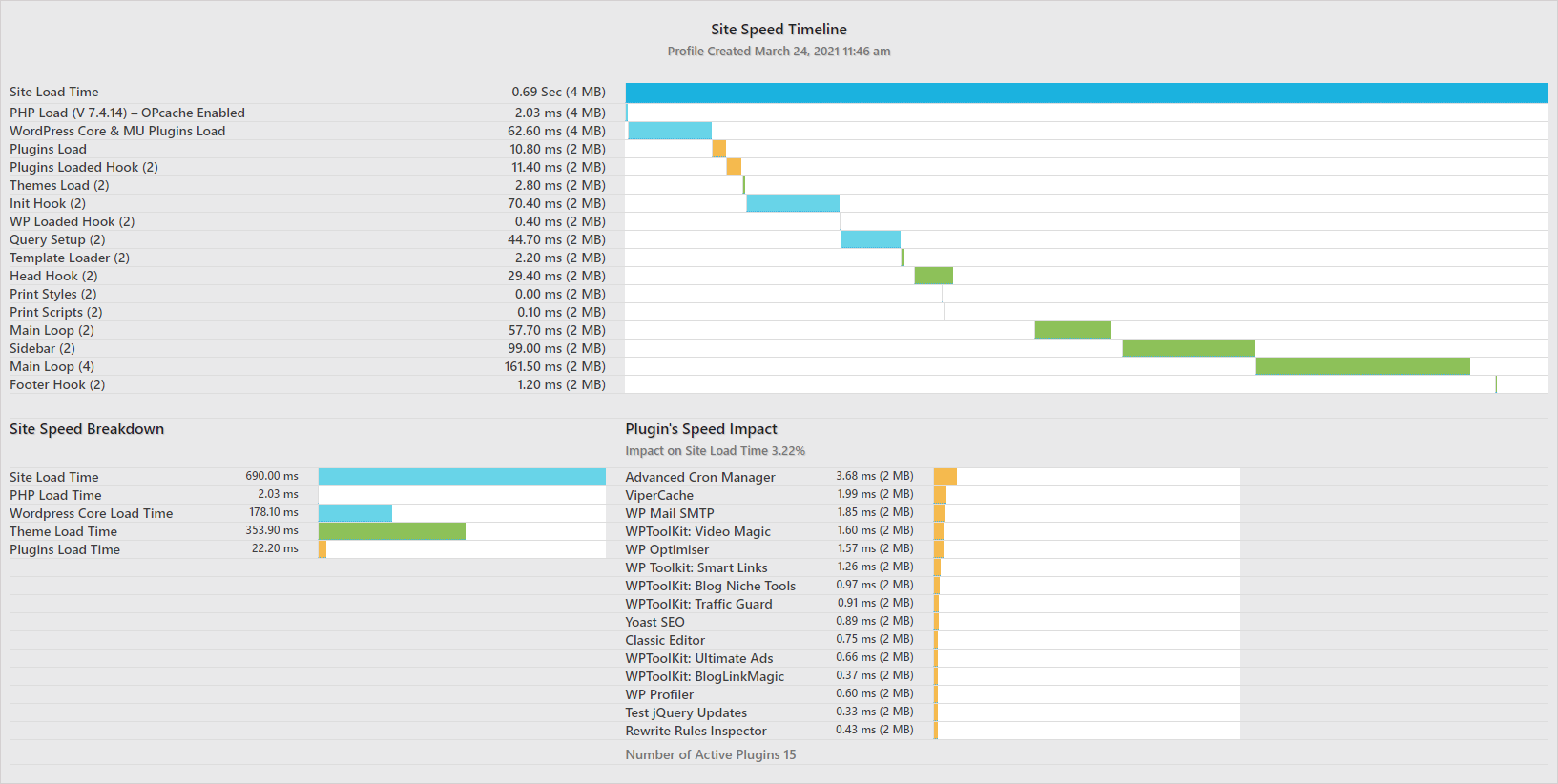This screenshot has height=784, width=1558.
Task: Select the Advanced Cron Manager plugin name
Action: tap(699, 477)
